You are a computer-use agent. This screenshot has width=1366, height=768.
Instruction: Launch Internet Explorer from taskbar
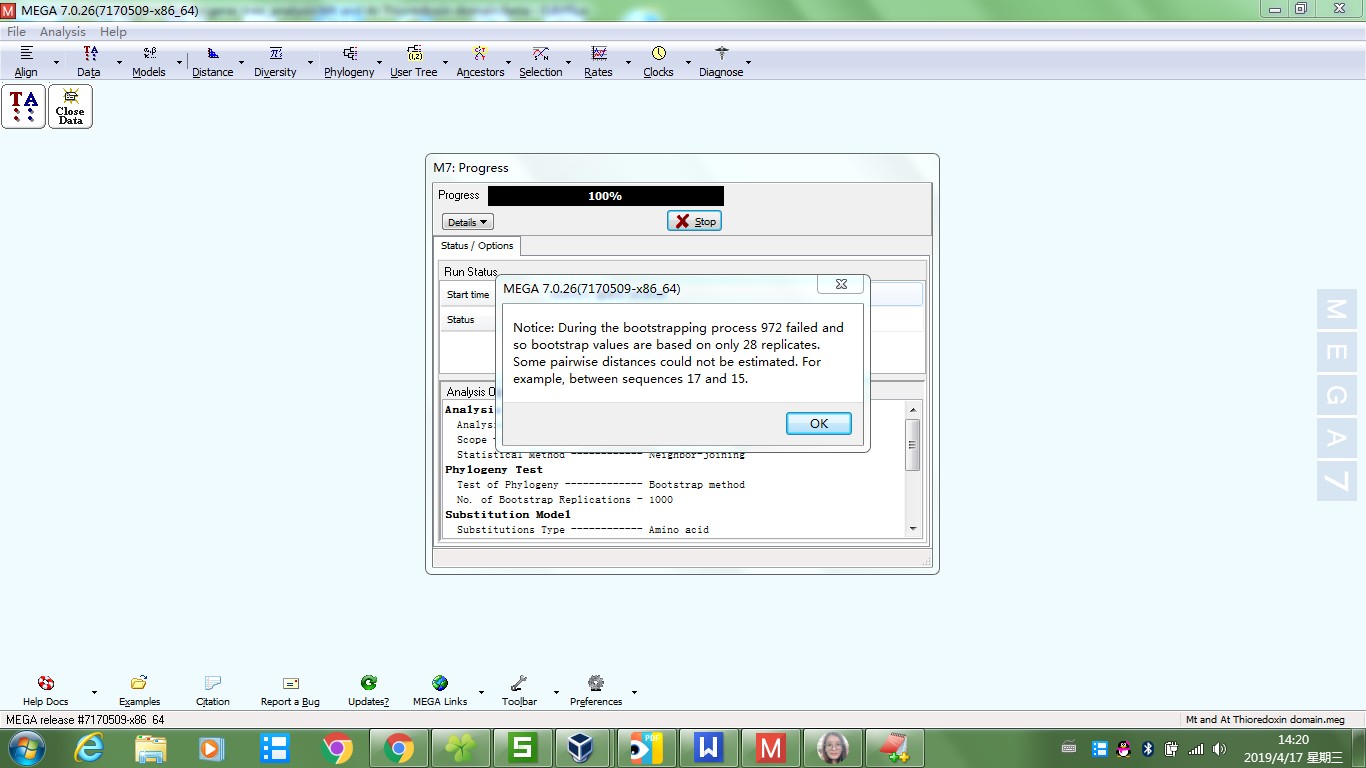(89, 748)
